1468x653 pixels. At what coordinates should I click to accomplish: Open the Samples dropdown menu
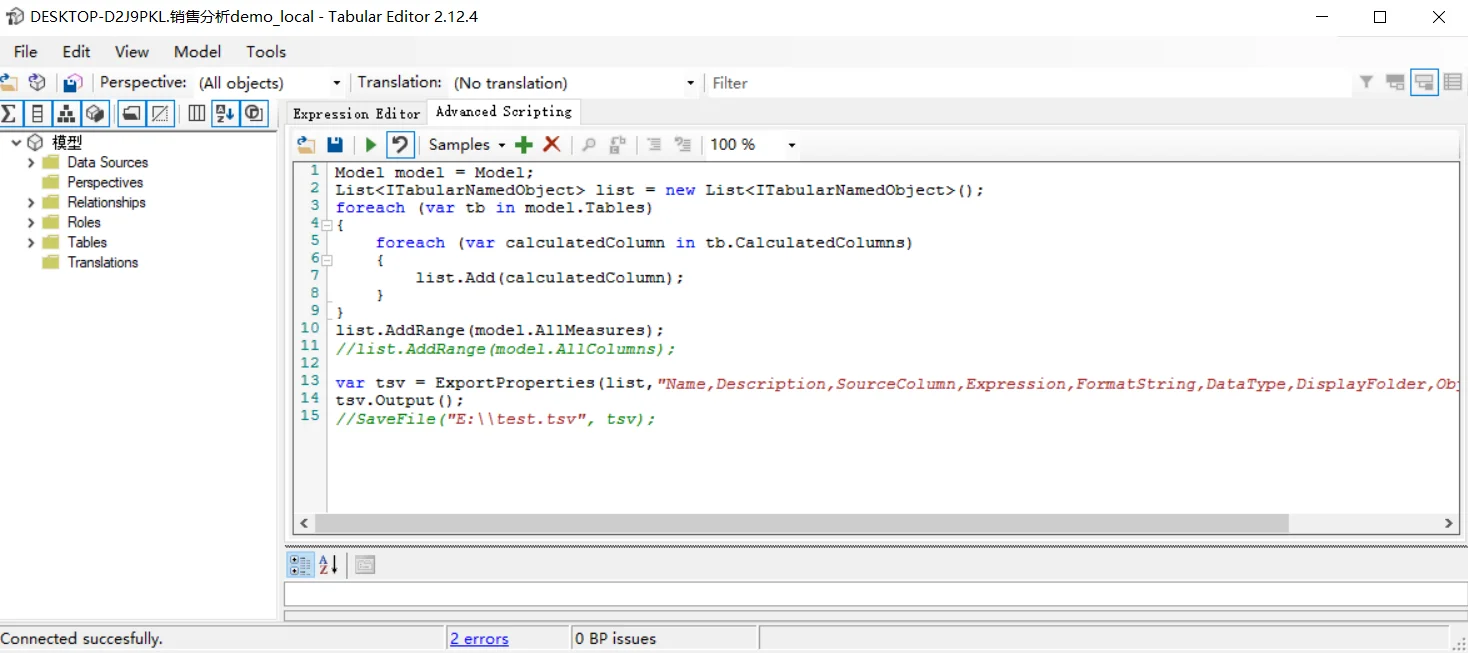[x=467, y=145]
